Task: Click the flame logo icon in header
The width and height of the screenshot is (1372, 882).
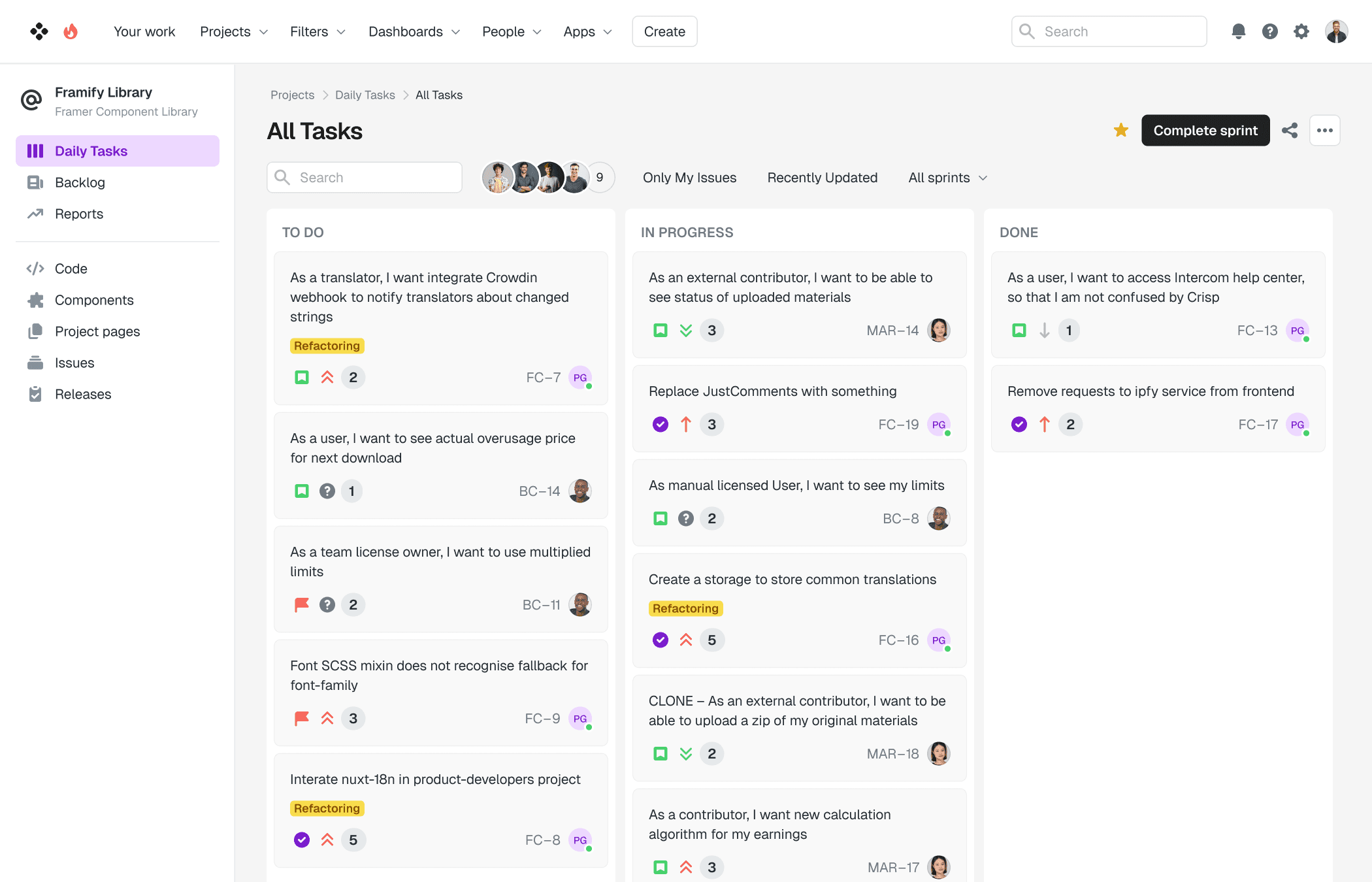Action: coord(71,31)
